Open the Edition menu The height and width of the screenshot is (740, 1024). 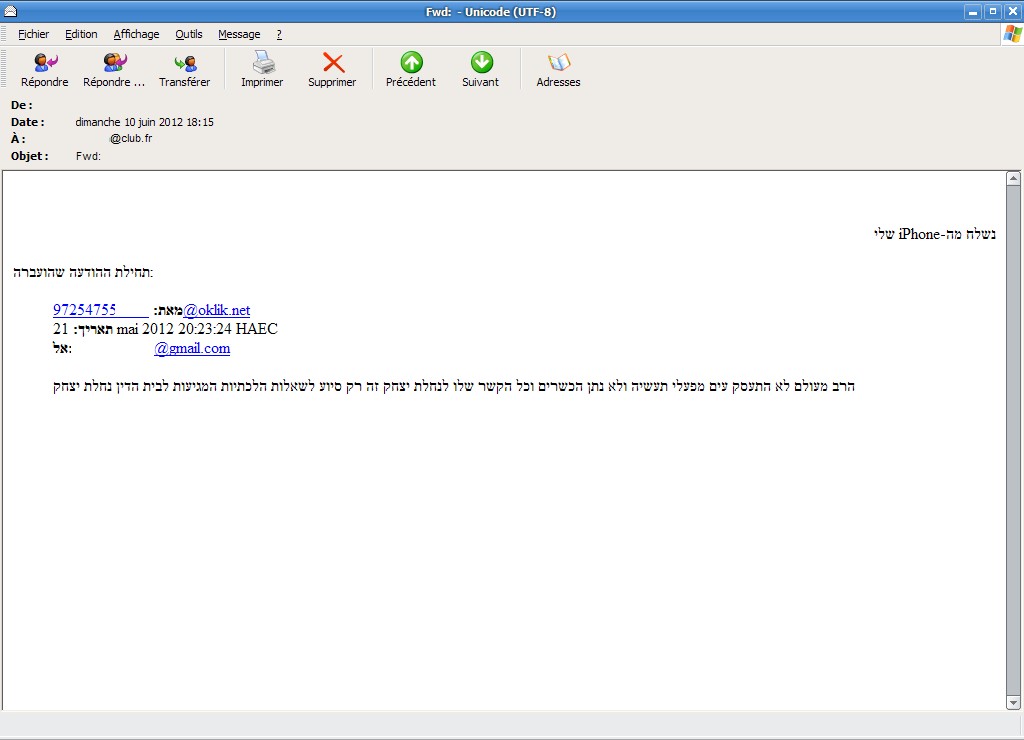pos(81,34)
